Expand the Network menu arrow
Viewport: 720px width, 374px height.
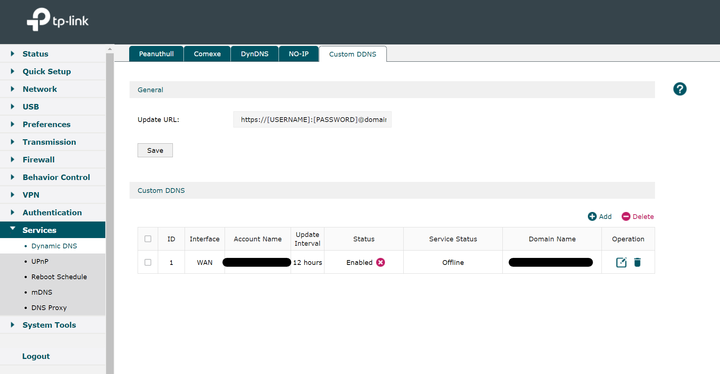(12, 89)
